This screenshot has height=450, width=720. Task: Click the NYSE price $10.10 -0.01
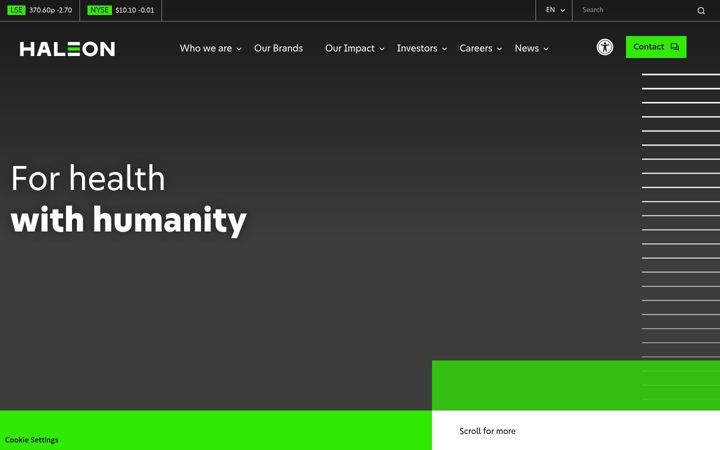click(135, 10)
